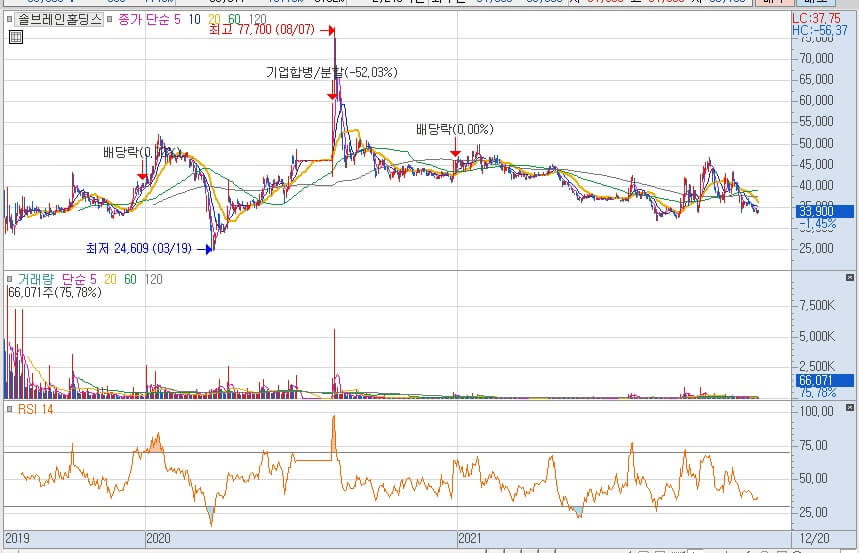Click the 66,071주(75.78%) volume readout
The height and width of the screenshot is (553, 859).
click(x=55, y=293)
